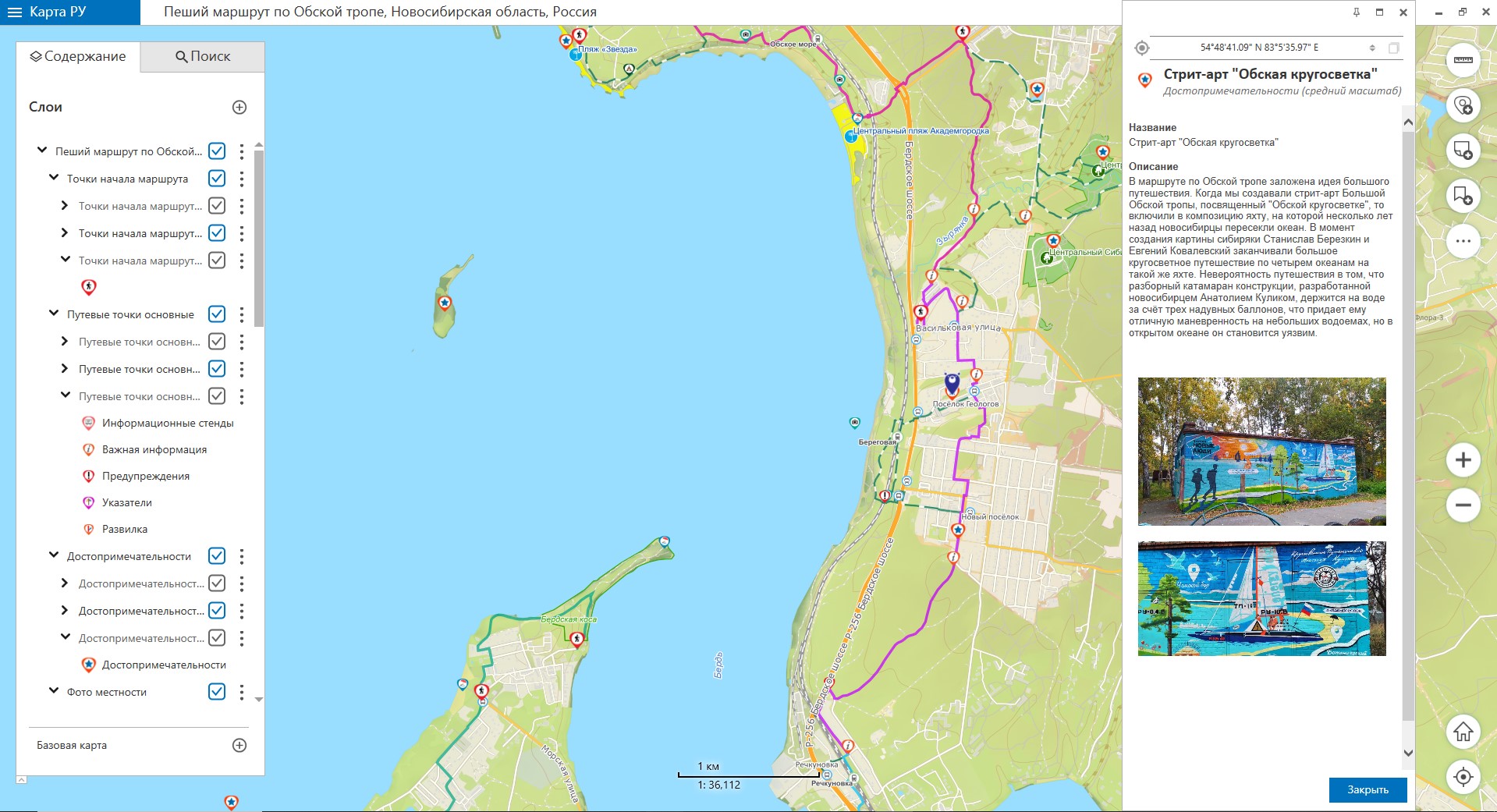Add a base map with the Базовая карта plus icon
The width and height of the screenshot is (1497, 812).
pos(239,745)
